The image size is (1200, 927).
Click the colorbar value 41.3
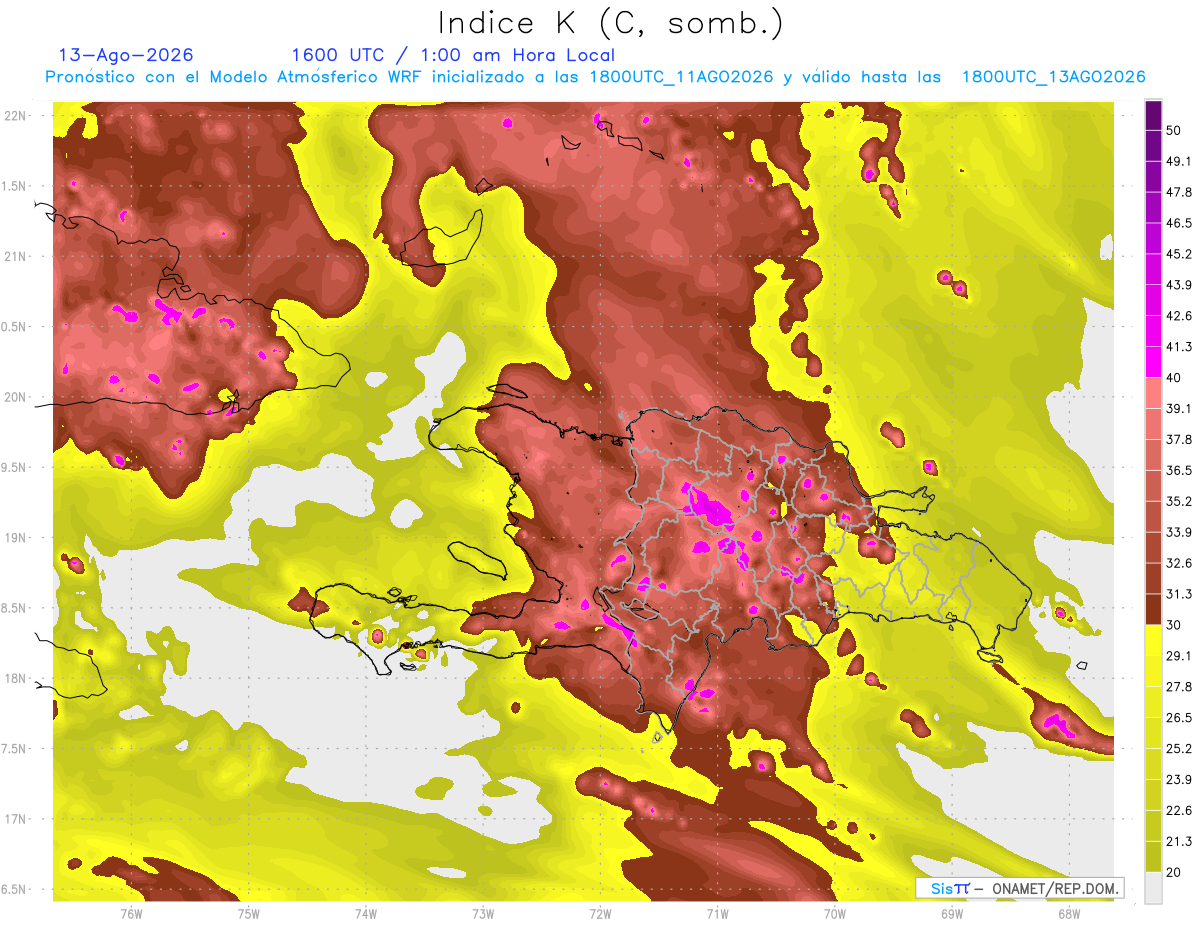(x=1178, y=347)
